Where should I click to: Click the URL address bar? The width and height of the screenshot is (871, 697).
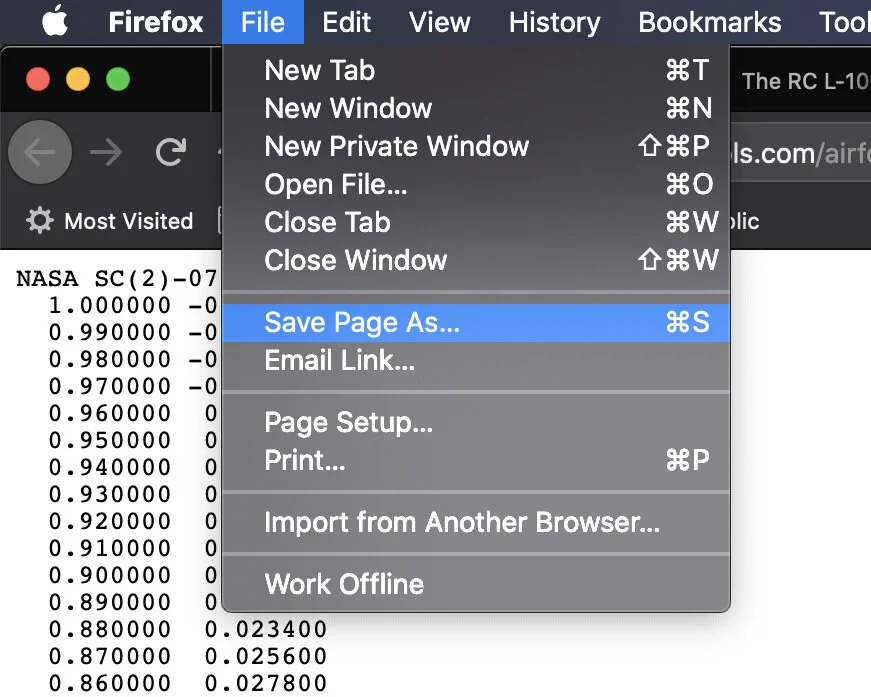click(800, 153)
